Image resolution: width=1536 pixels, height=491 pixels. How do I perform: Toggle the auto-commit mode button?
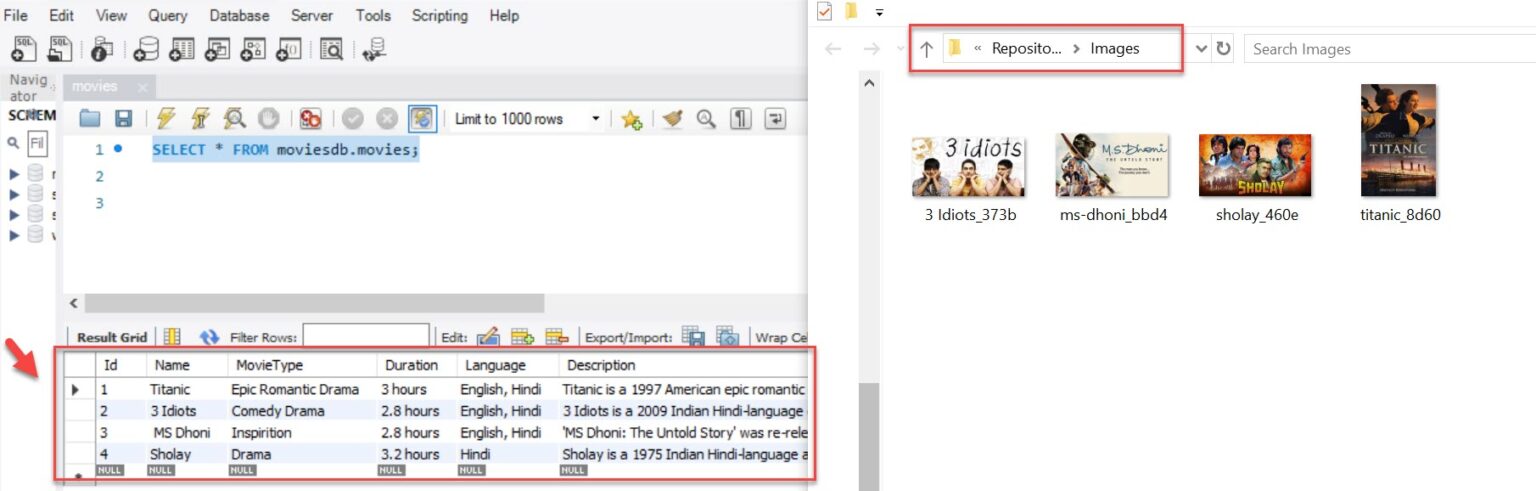pyautogui.click(x=422, y=119)
